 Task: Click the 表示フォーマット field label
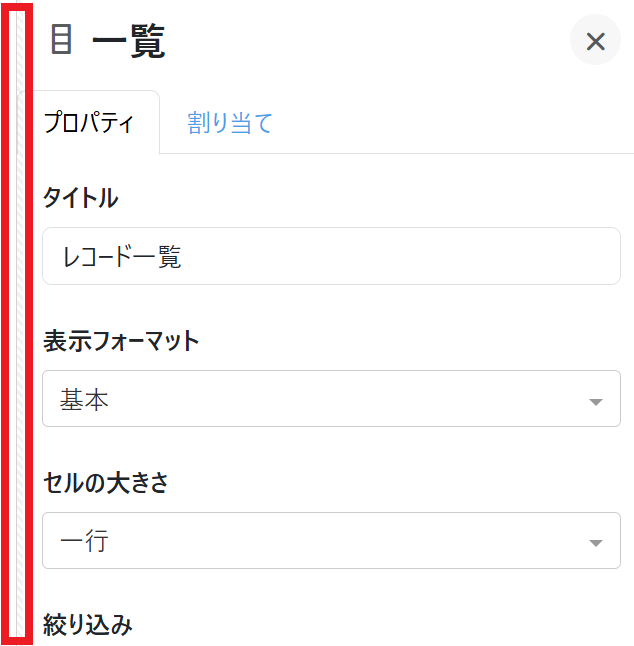point(121,341)
